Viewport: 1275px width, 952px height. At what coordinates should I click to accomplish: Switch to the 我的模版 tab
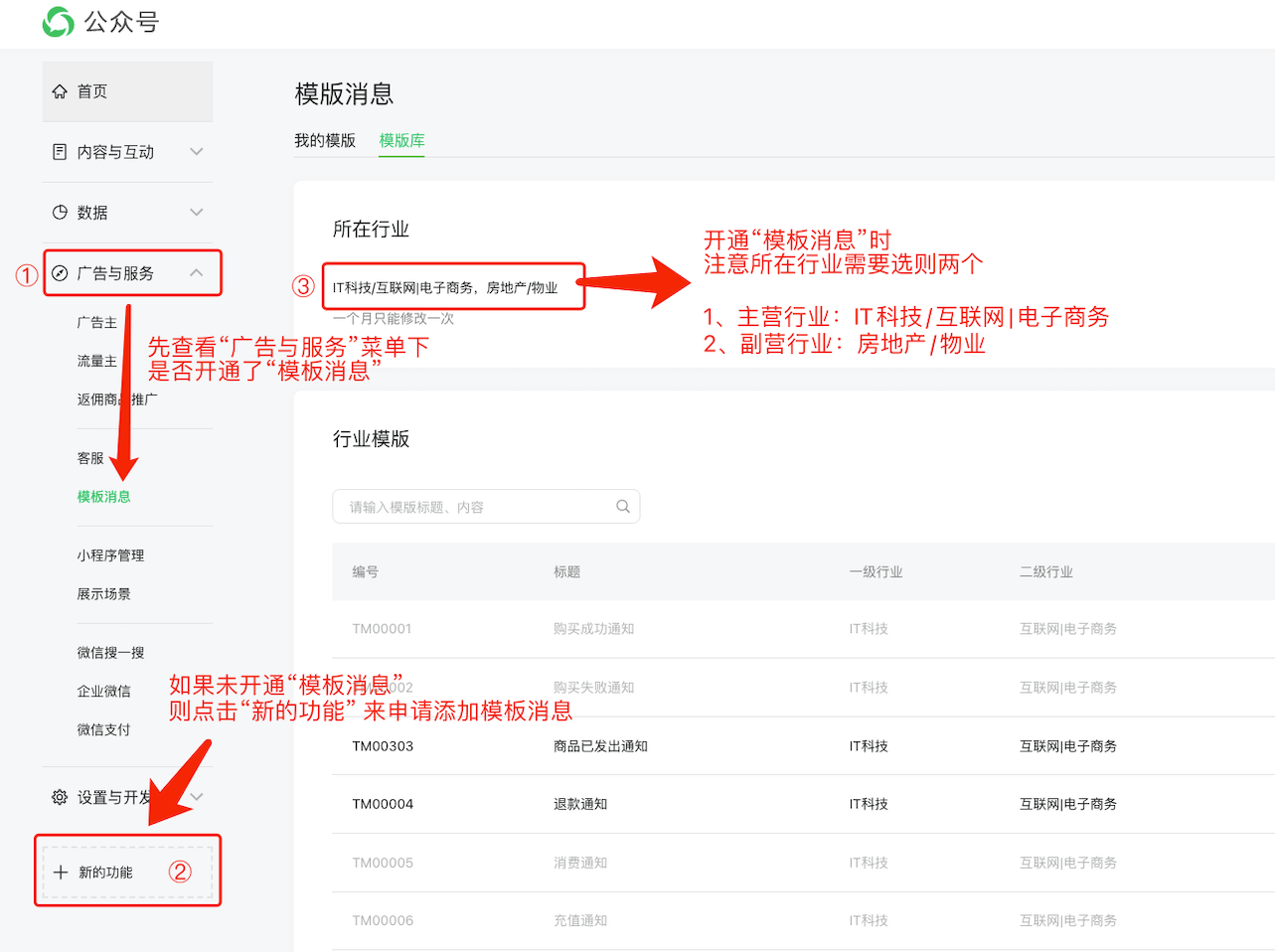click(325, 141)
